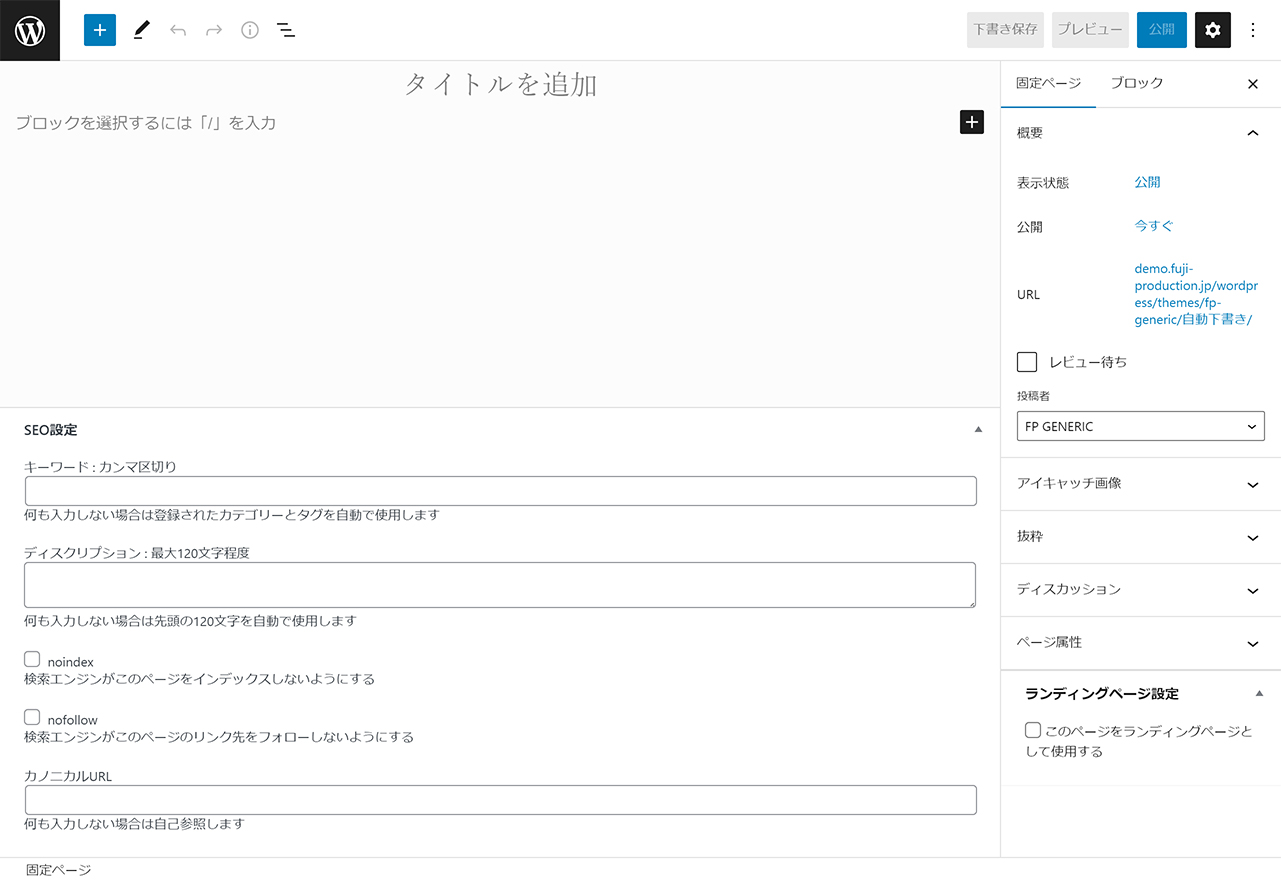Check the noindex checkbox
This screenshot has height=882, width=1281.
click(32, 659)
